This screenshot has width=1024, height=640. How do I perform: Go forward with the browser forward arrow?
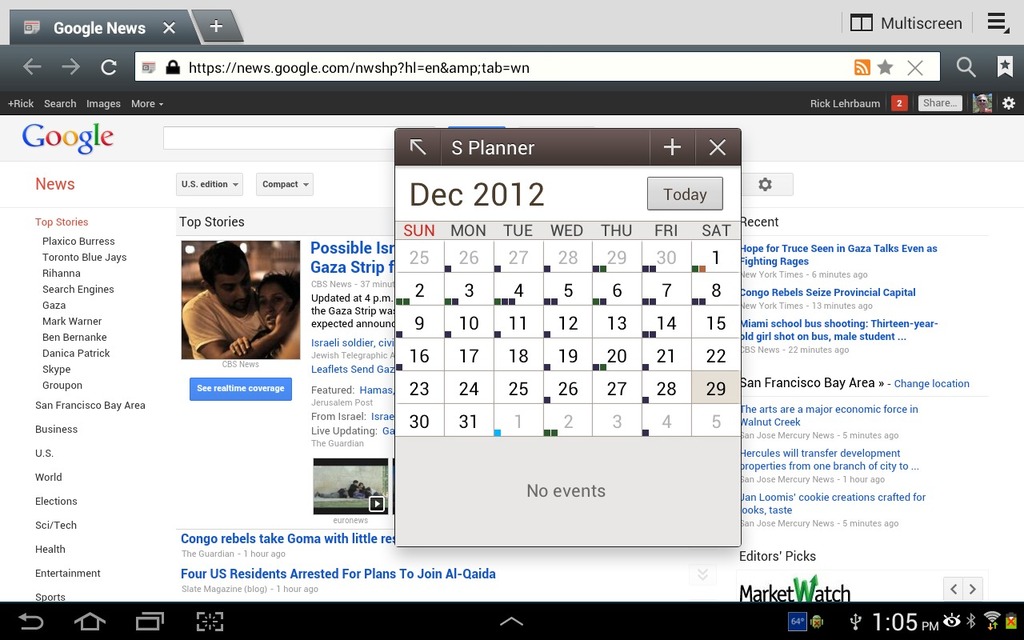(x=71, y=67)
